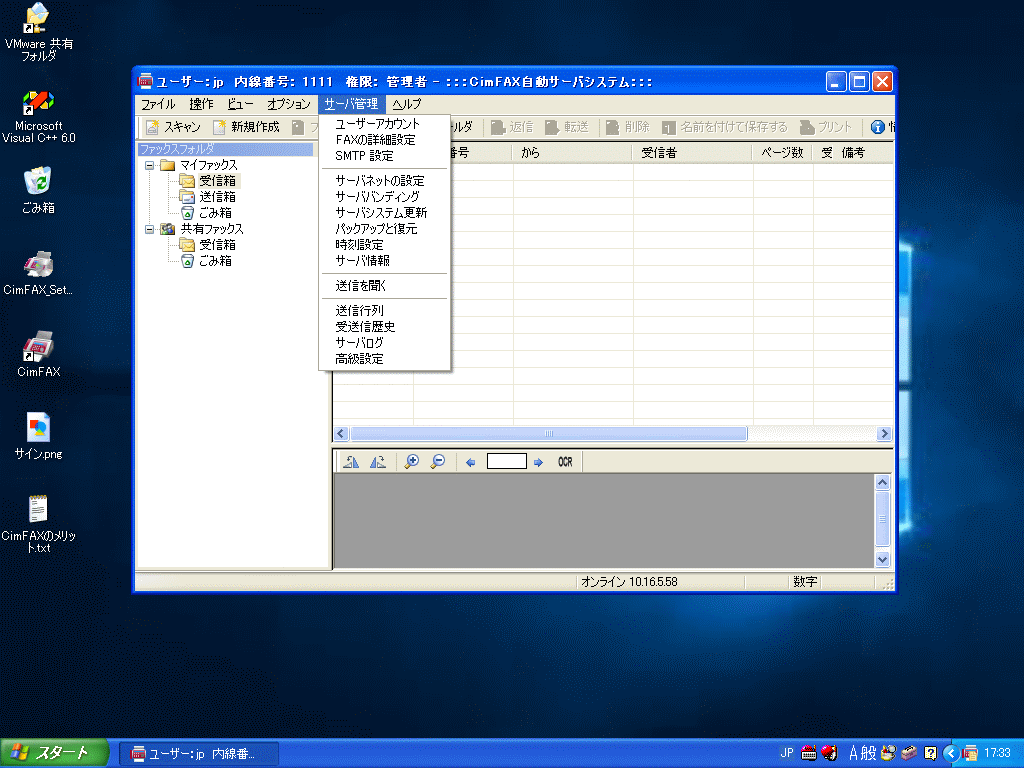Rotate fax preview right icon
Viewport: 1024px width, 768px height.
pyautogui.click(x=378, y=462)
